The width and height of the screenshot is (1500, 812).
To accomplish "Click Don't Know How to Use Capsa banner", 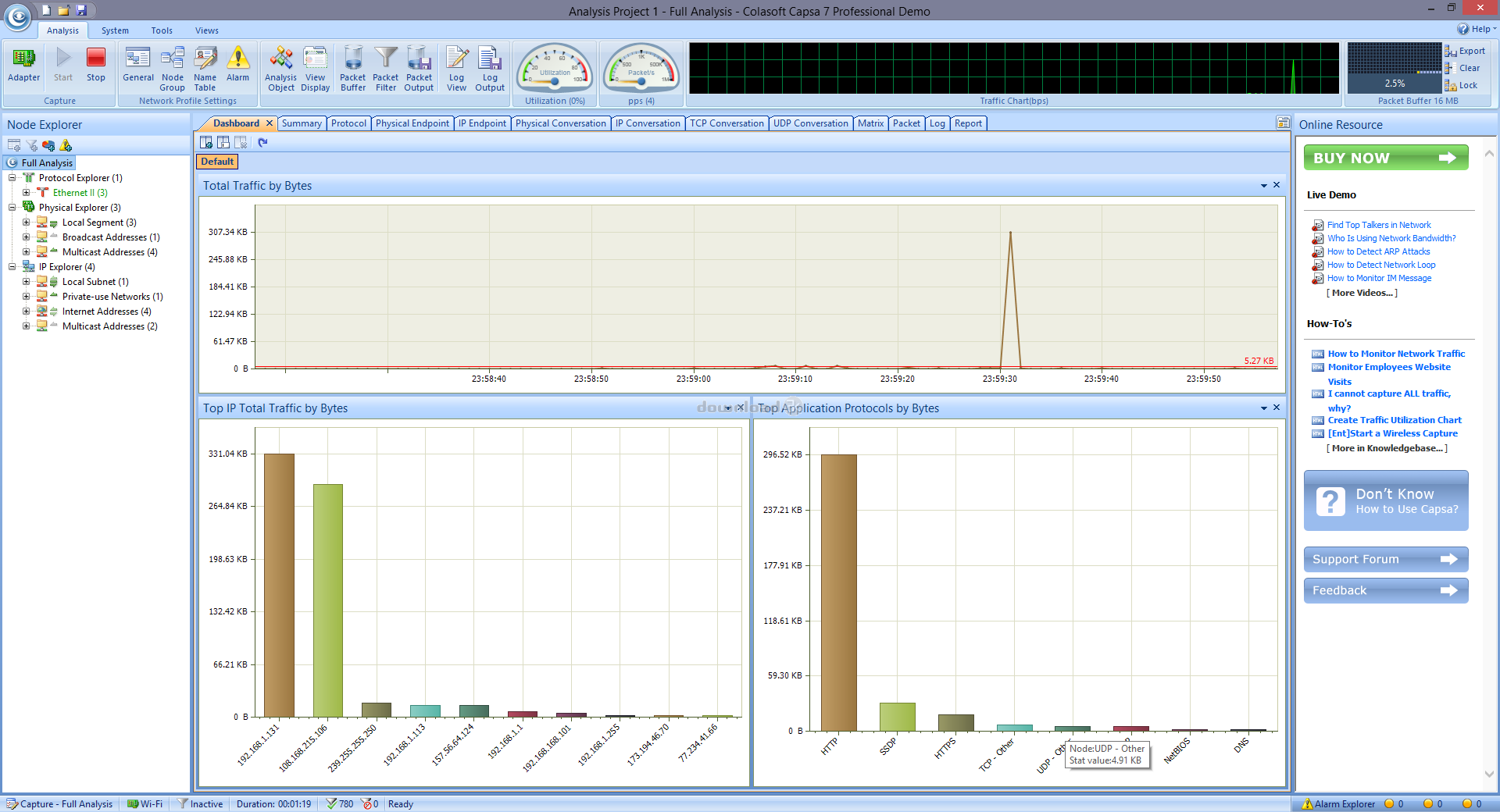I will 1385,500.
